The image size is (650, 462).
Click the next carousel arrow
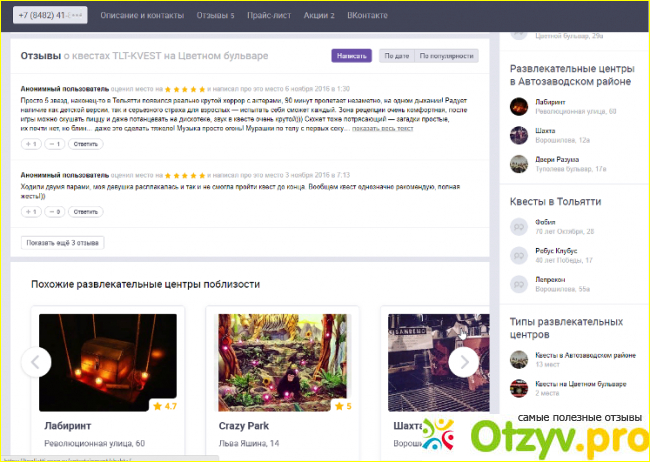(464, 362)
